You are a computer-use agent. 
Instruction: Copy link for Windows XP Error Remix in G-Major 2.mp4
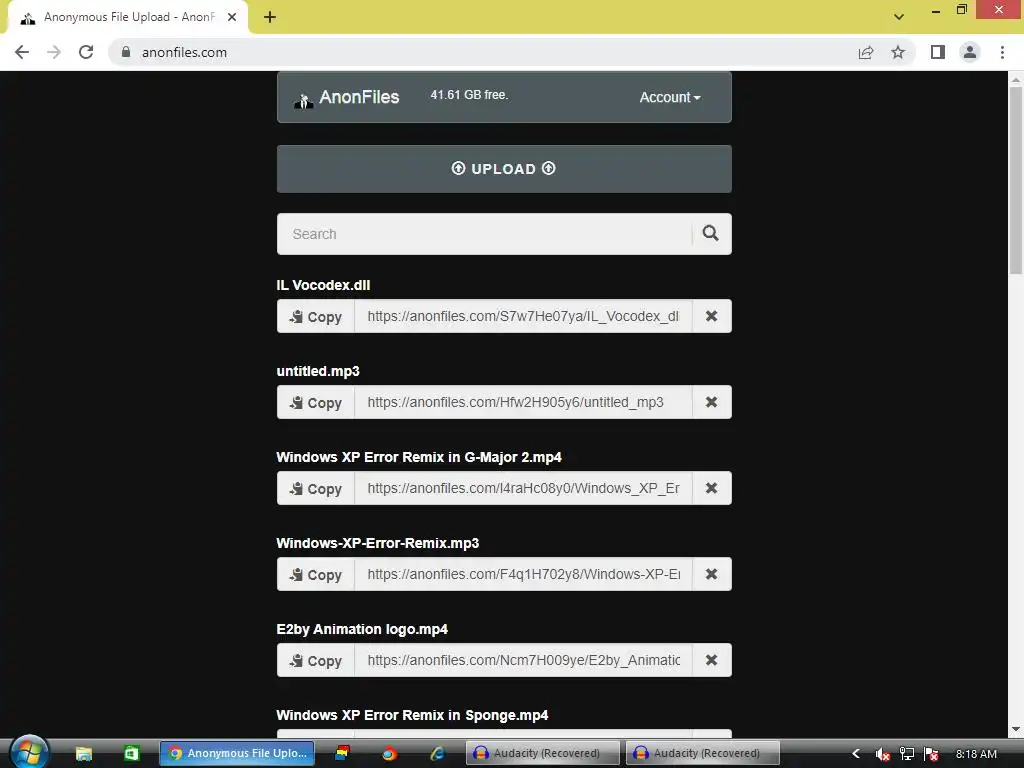pyautogui.click(x=316, y=488)
